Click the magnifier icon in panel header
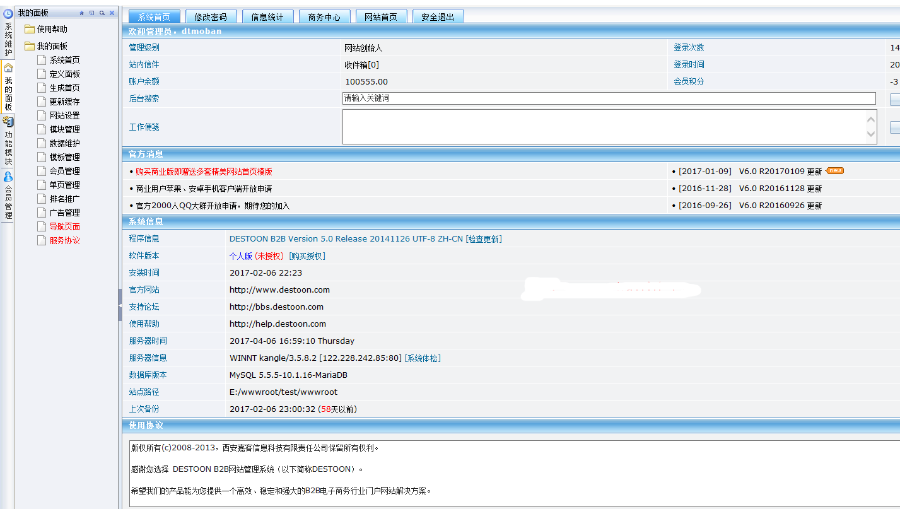 click(x=102, y=13)
